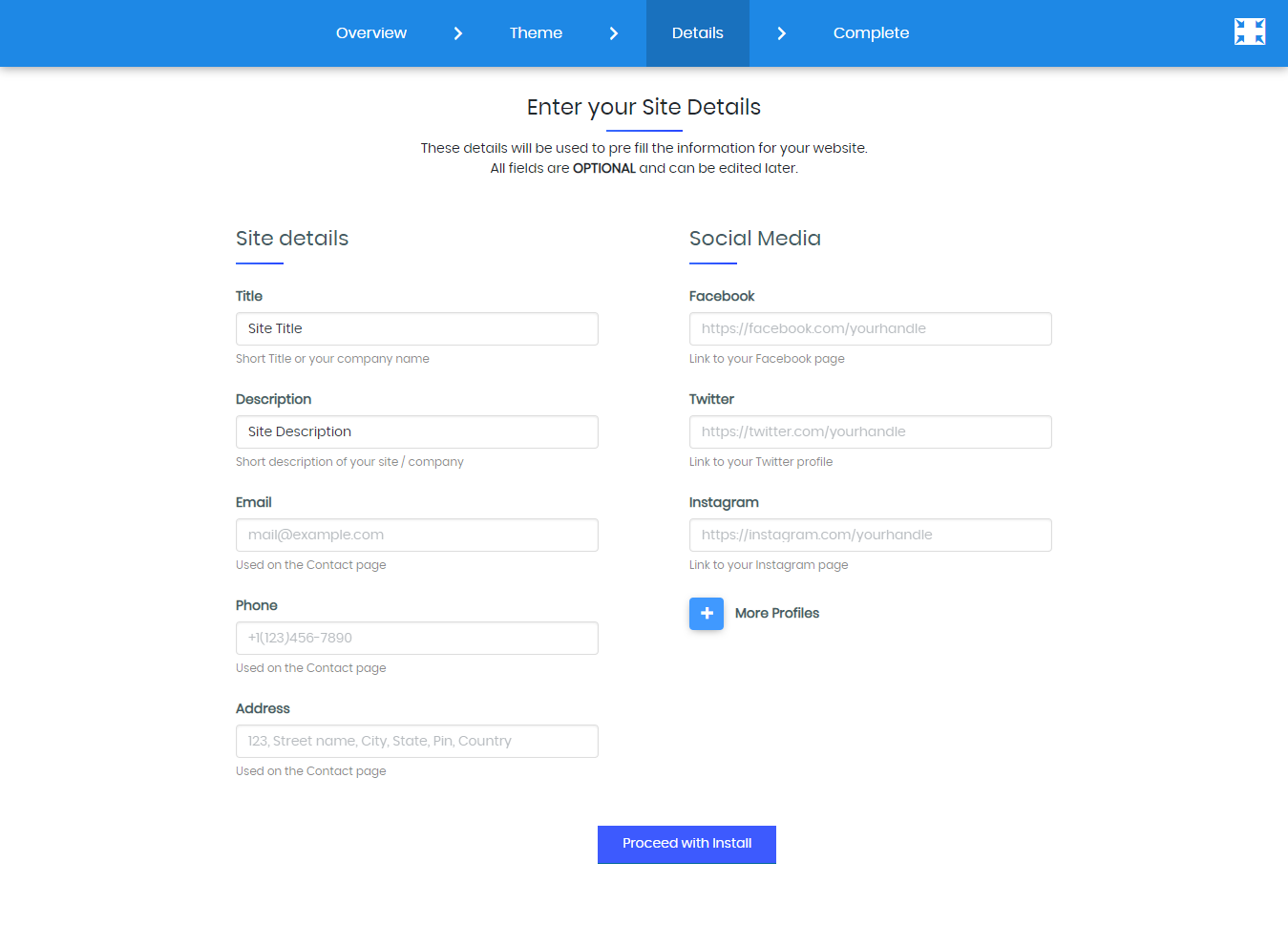Click into the Site Description field
This screenshot has height=925, width=1288.
[x=416, y=432]
